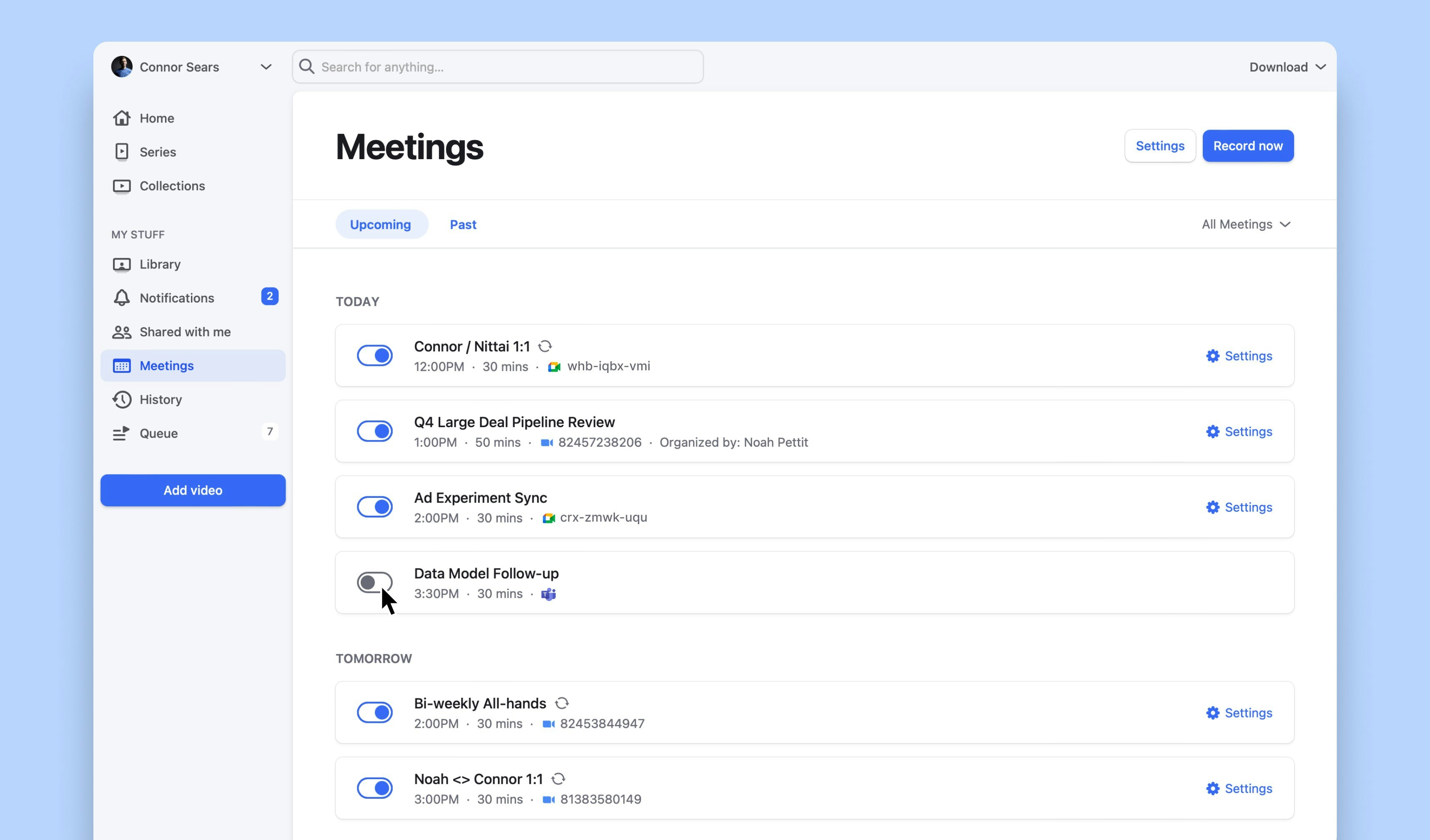1430x840 pixels.
Task: Open the All Meetings filter dropdown
Action: pos(1246,225)
